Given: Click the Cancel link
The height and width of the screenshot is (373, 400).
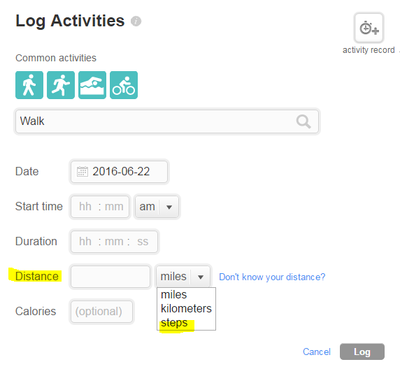Looking at the screenshot, I should pyautogui.click(x=317, y=352).
